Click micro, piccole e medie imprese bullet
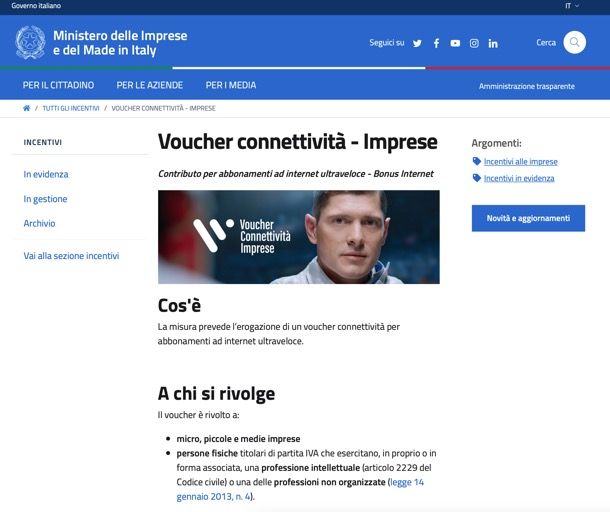Screen dimensions: 610x512 [x=238, y=439]
